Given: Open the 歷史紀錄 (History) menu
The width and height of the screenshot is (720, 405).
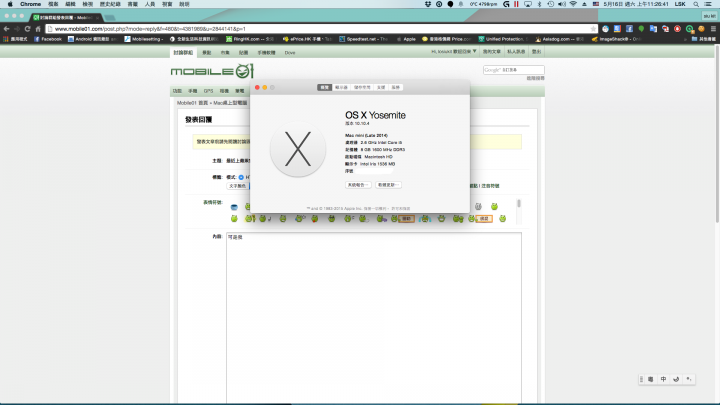Looking at the screenshot, I should pos(110,4).
